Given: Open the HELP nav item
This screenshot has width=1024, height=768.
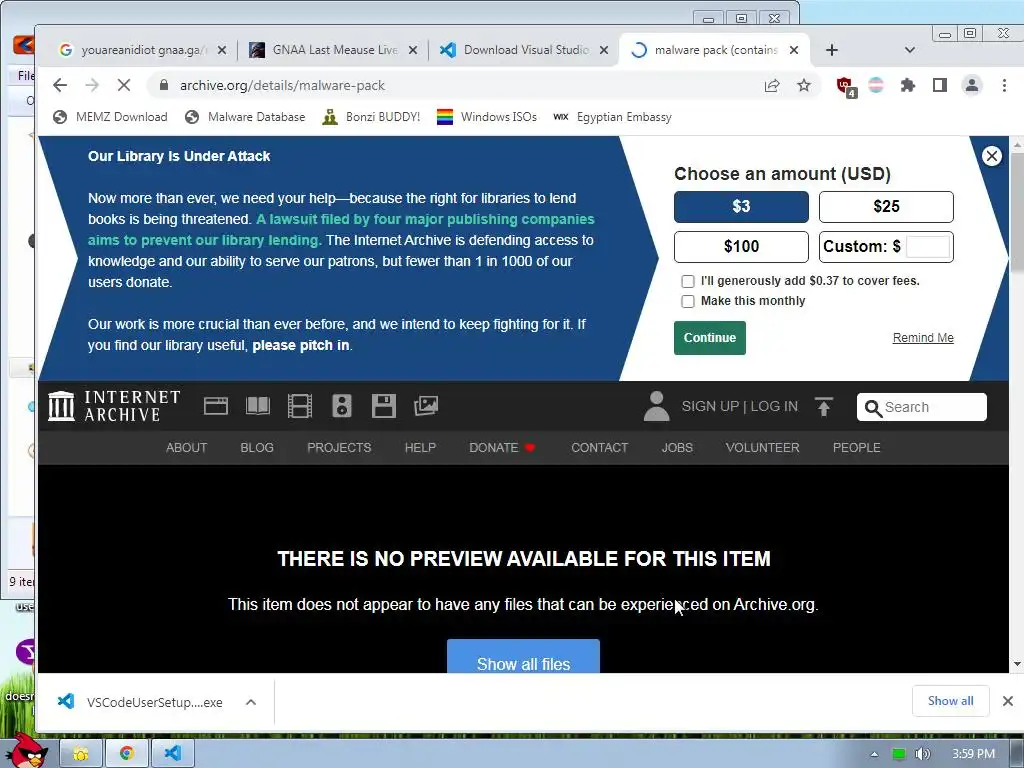Looking at the screenshot, I should point(420,448).
